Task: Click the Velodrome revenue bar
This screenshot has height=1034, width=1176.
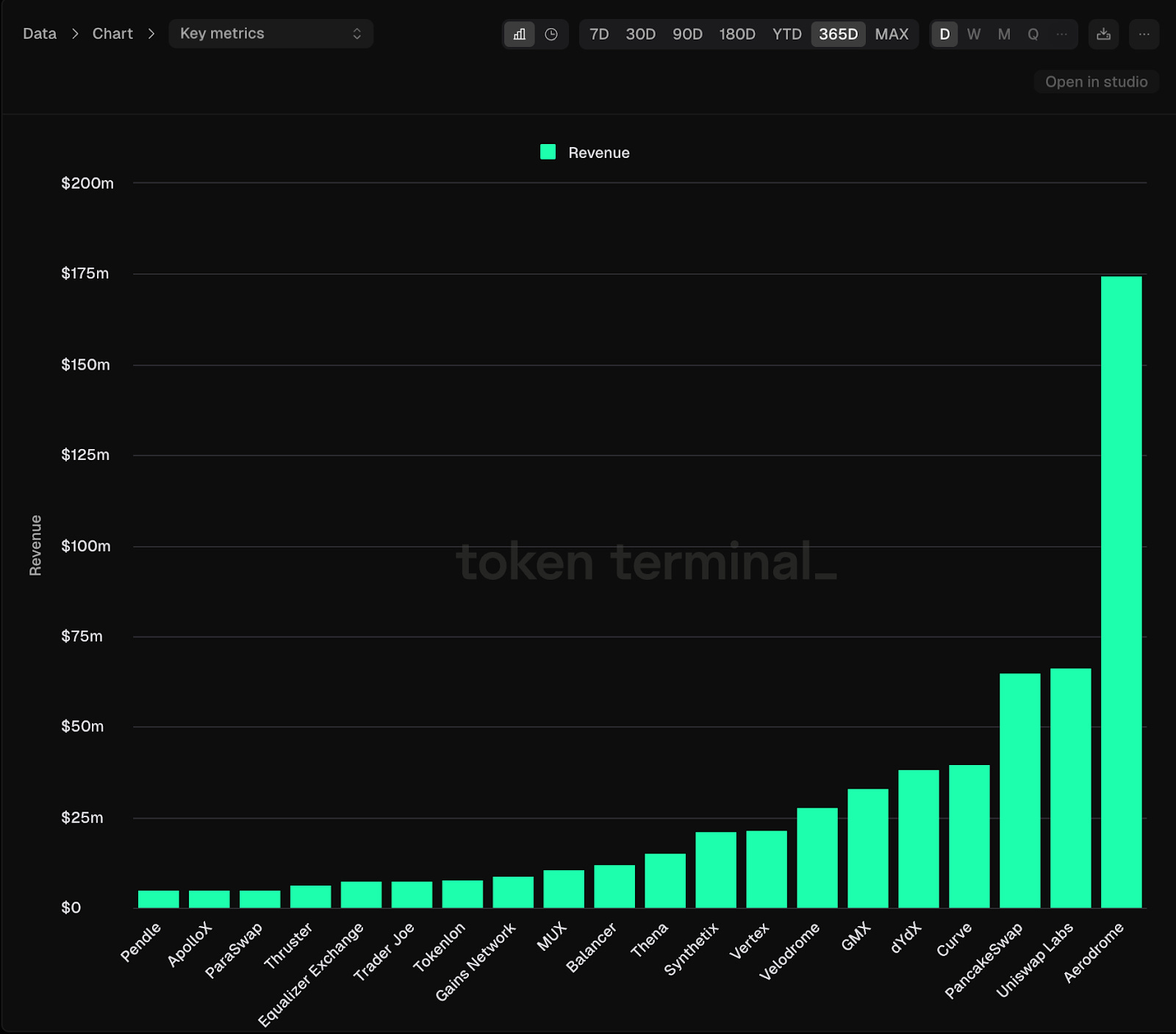Action: [x=817, y=858]
